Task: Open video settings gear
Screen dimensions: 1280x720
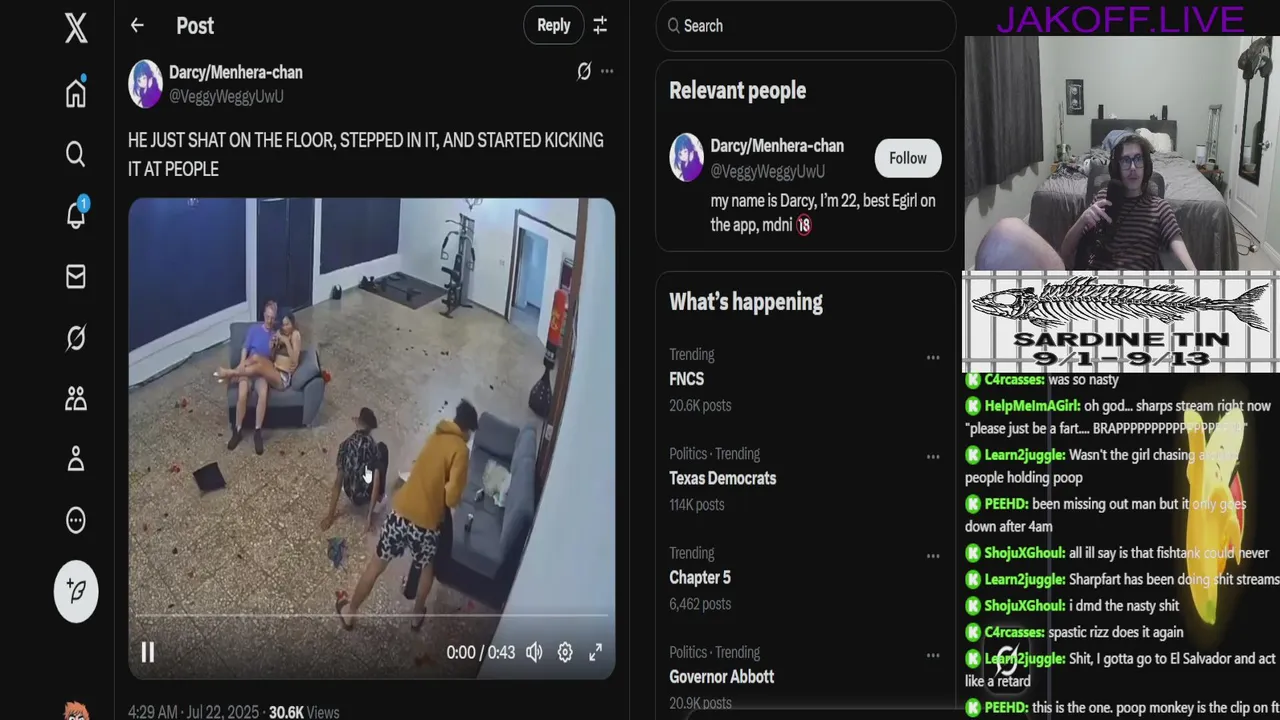Action: tap(565, 652)
